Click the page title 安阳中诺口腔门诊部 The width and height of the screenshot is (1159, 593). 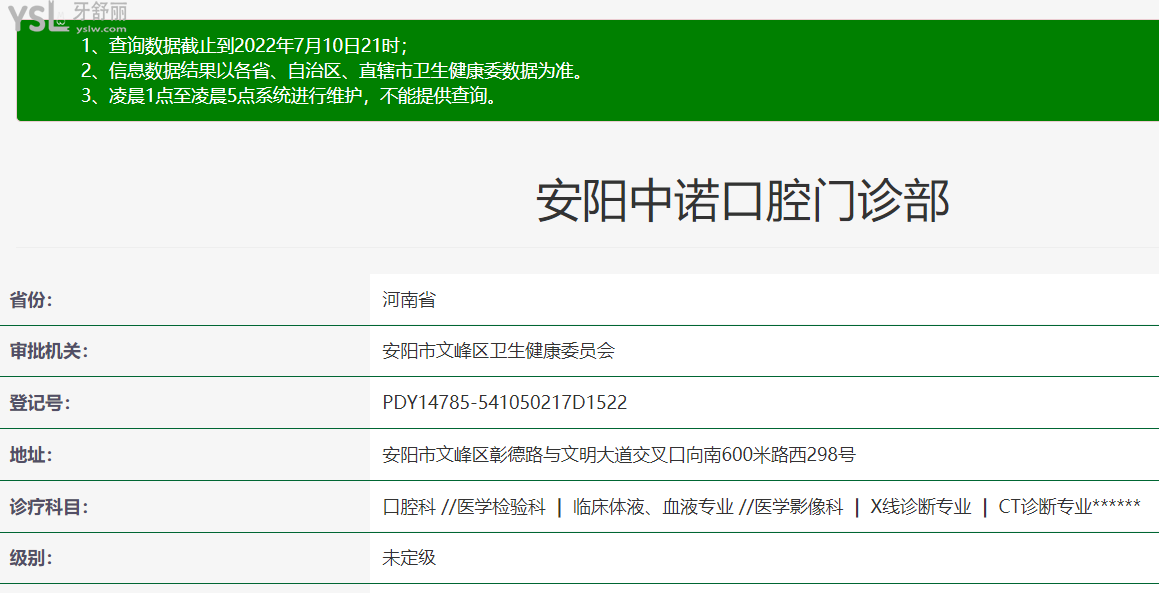(742, 200)
